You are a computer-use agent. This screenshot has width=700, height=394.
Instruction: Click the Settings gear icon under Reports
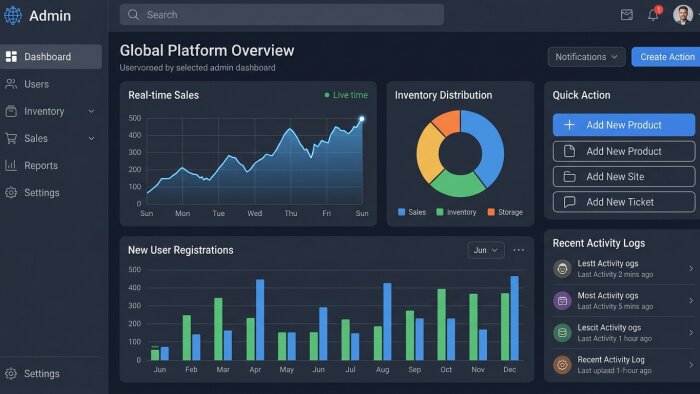click(11, 193)
